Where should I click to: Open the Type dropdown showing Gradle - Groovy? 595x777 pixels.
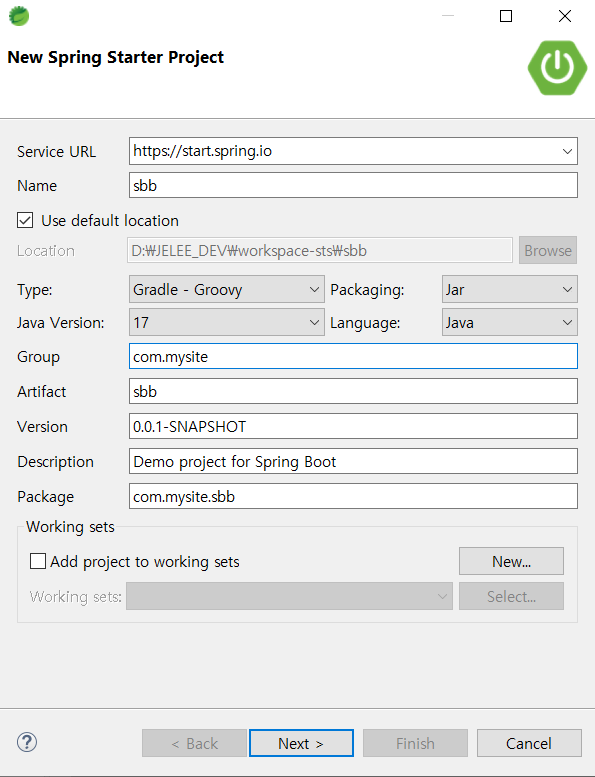pyautogui.click(x=226, y=289)
